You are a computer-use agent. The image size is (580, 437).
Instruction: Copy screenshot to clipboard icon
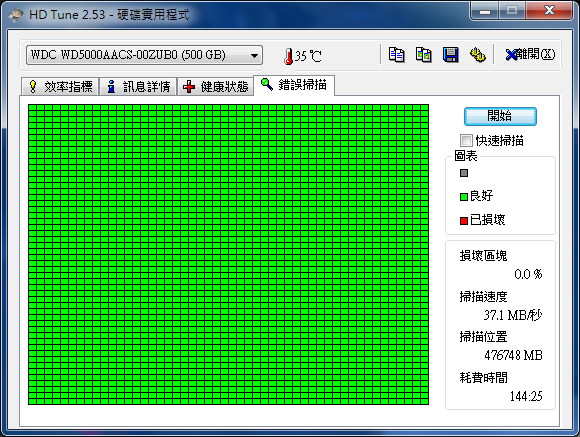pyautogui.click(x=424, y=55)
